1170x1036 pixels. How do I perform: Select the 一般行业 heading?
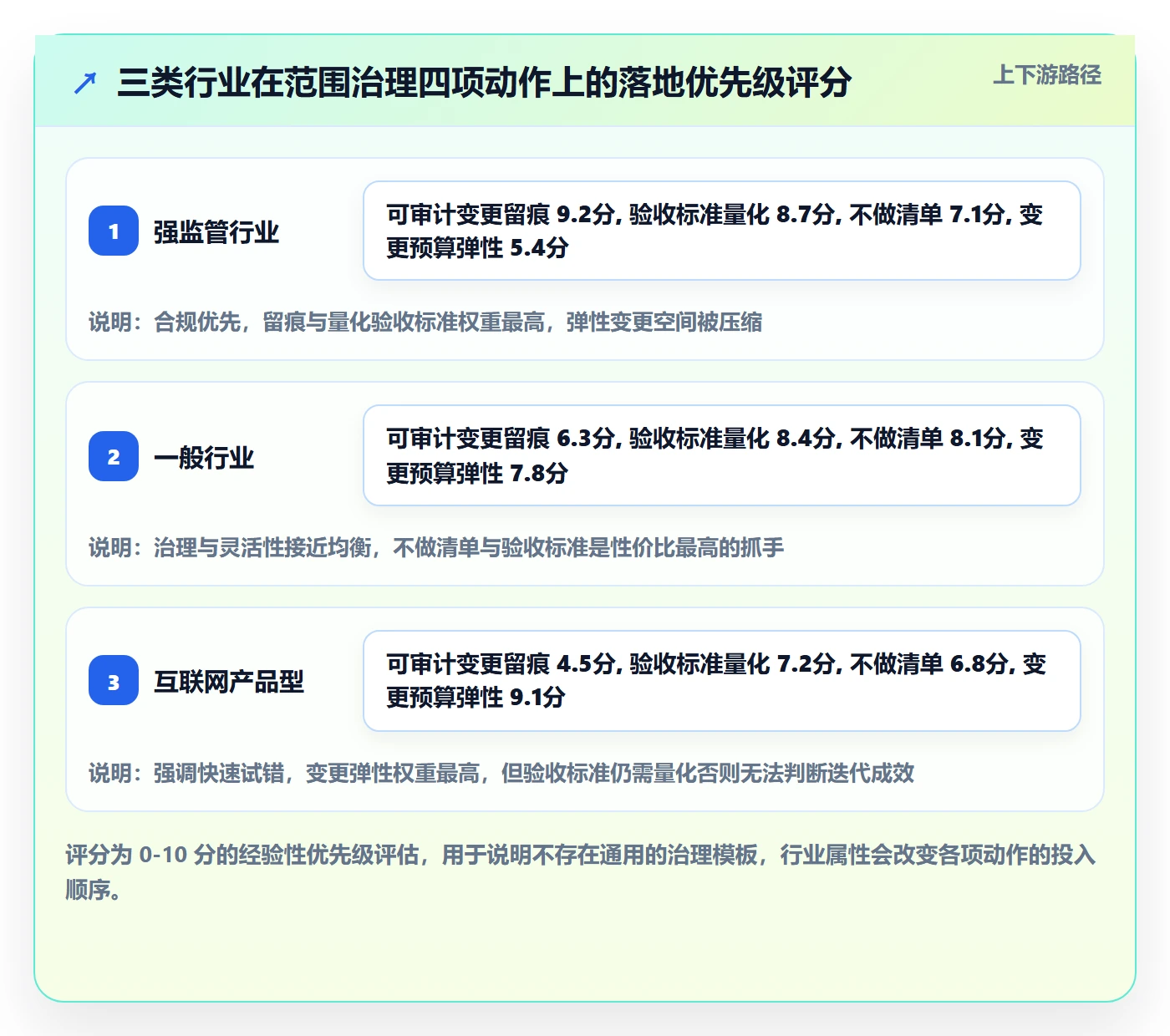point(203,457)
